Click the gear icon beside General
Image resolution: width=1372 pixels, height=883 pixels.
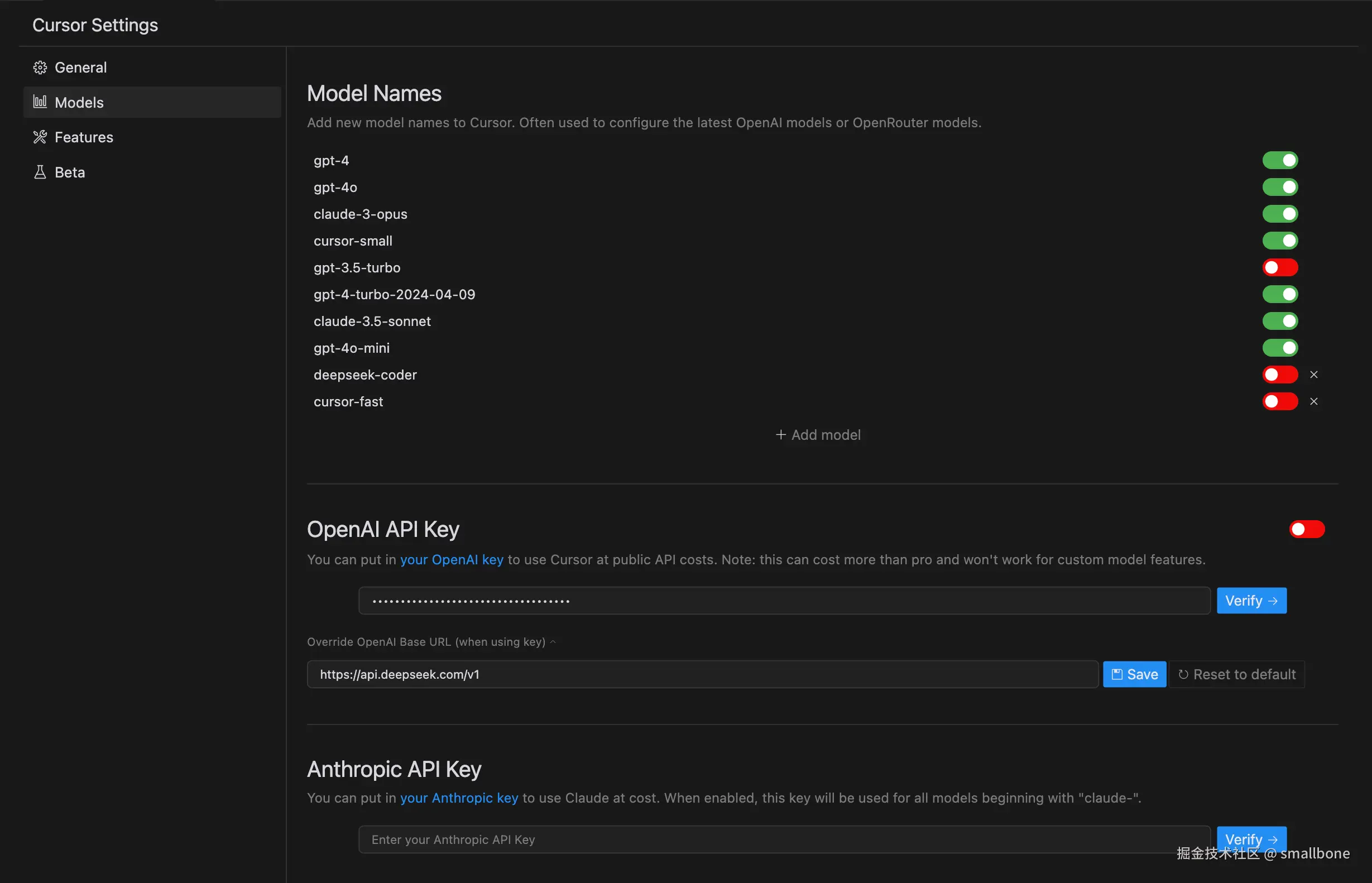(40, 68)
